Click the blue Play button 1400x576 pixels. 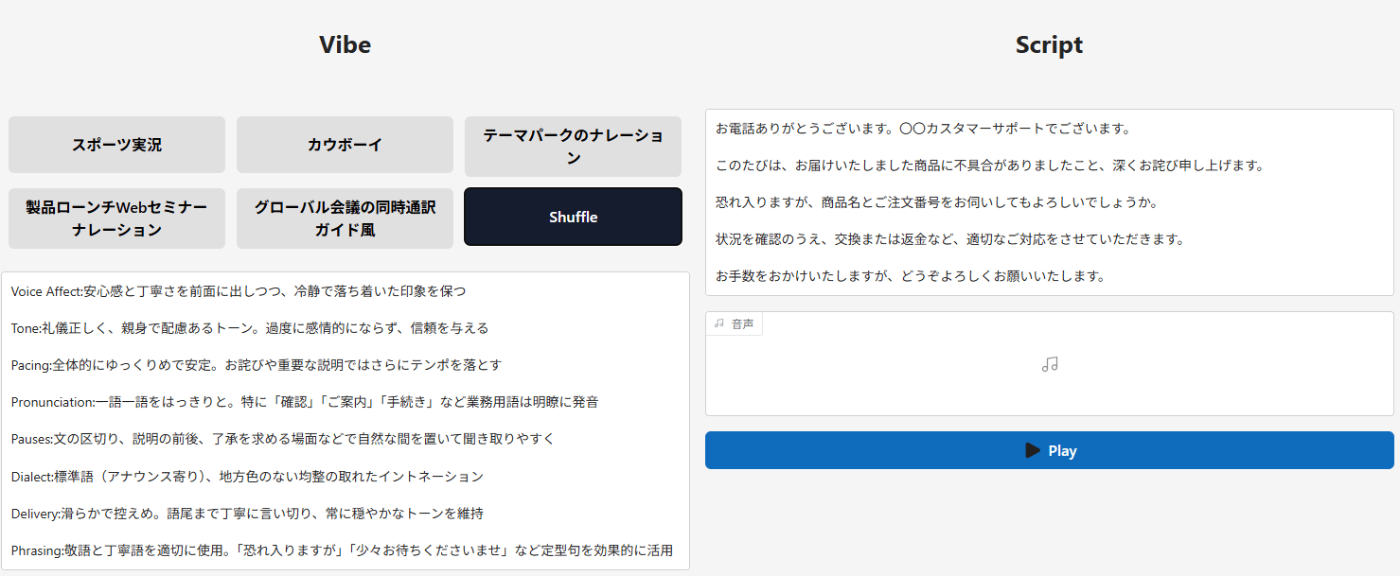1049,450
